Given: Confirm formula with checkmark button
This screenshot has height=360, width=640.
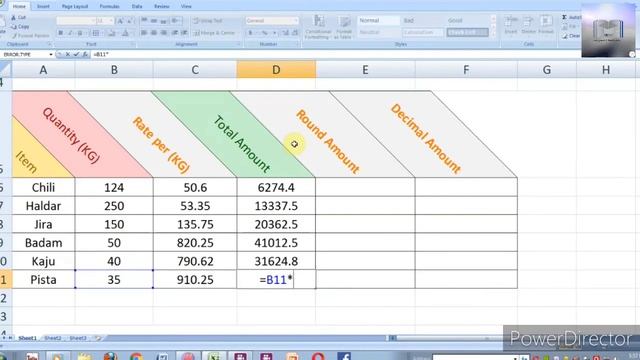Looking at the screenshot, I should click(76, 54).
